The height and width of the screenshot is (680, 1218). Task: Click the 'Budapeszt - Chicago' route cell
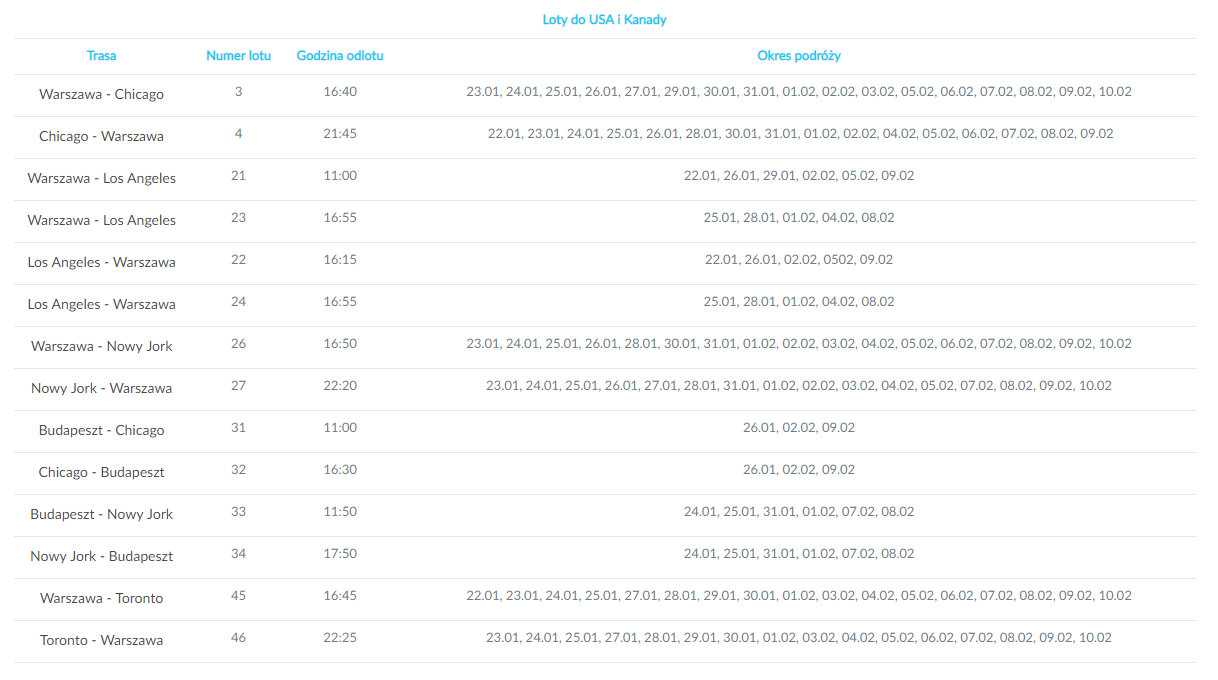click(x=101, y=430)
